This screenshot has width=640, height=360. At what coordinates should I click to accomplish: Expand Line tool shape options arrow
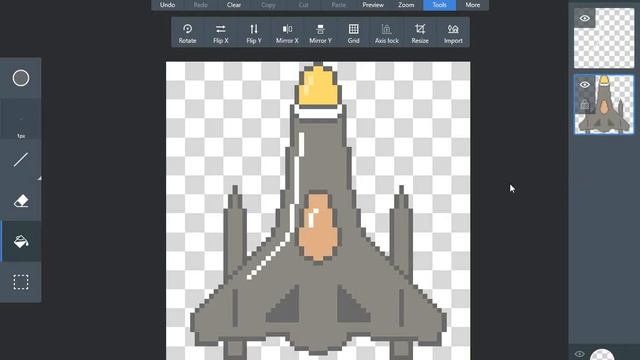pos(39,178)
